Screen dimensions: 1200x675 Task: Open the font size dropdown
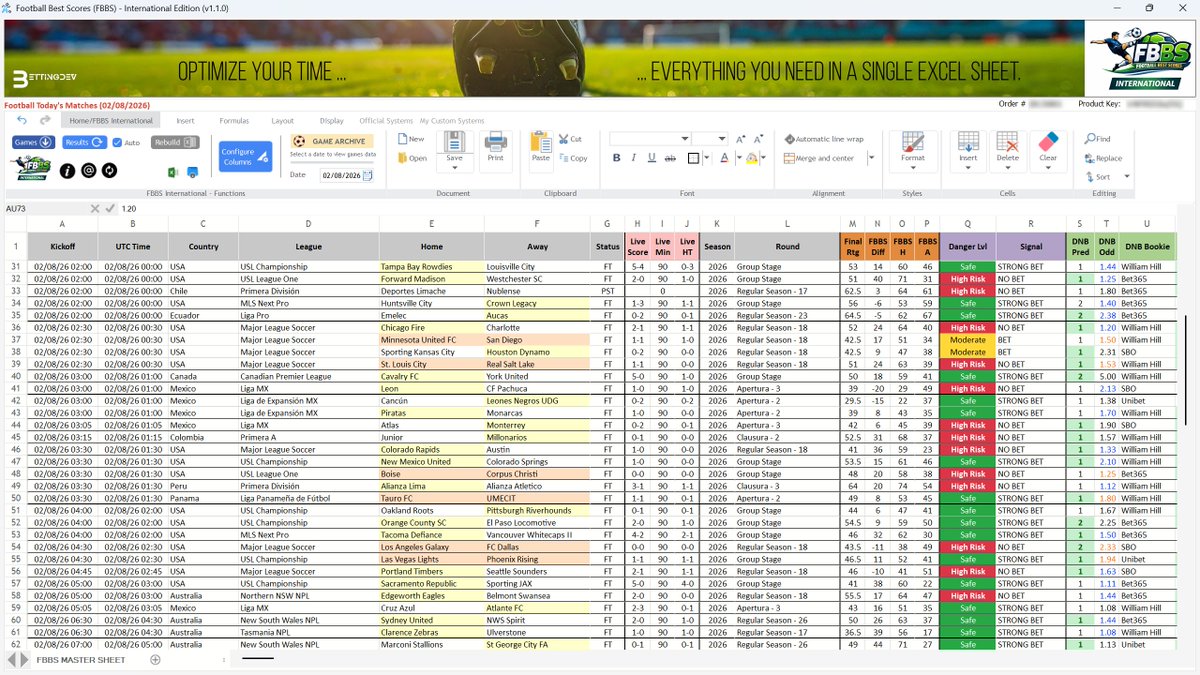tap(723, 139)
